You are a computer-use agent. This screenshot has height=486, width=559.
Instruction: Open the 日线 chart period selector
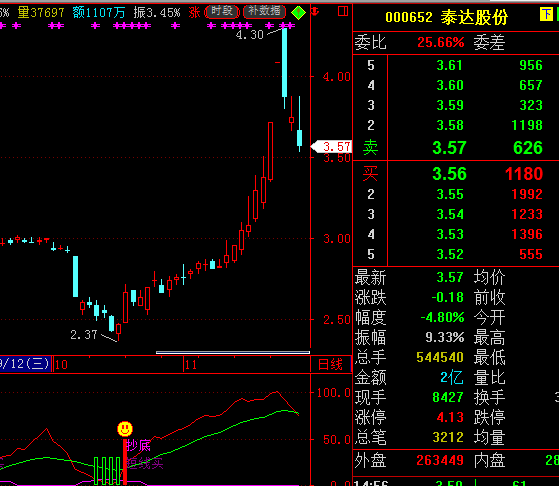[330, 364]
